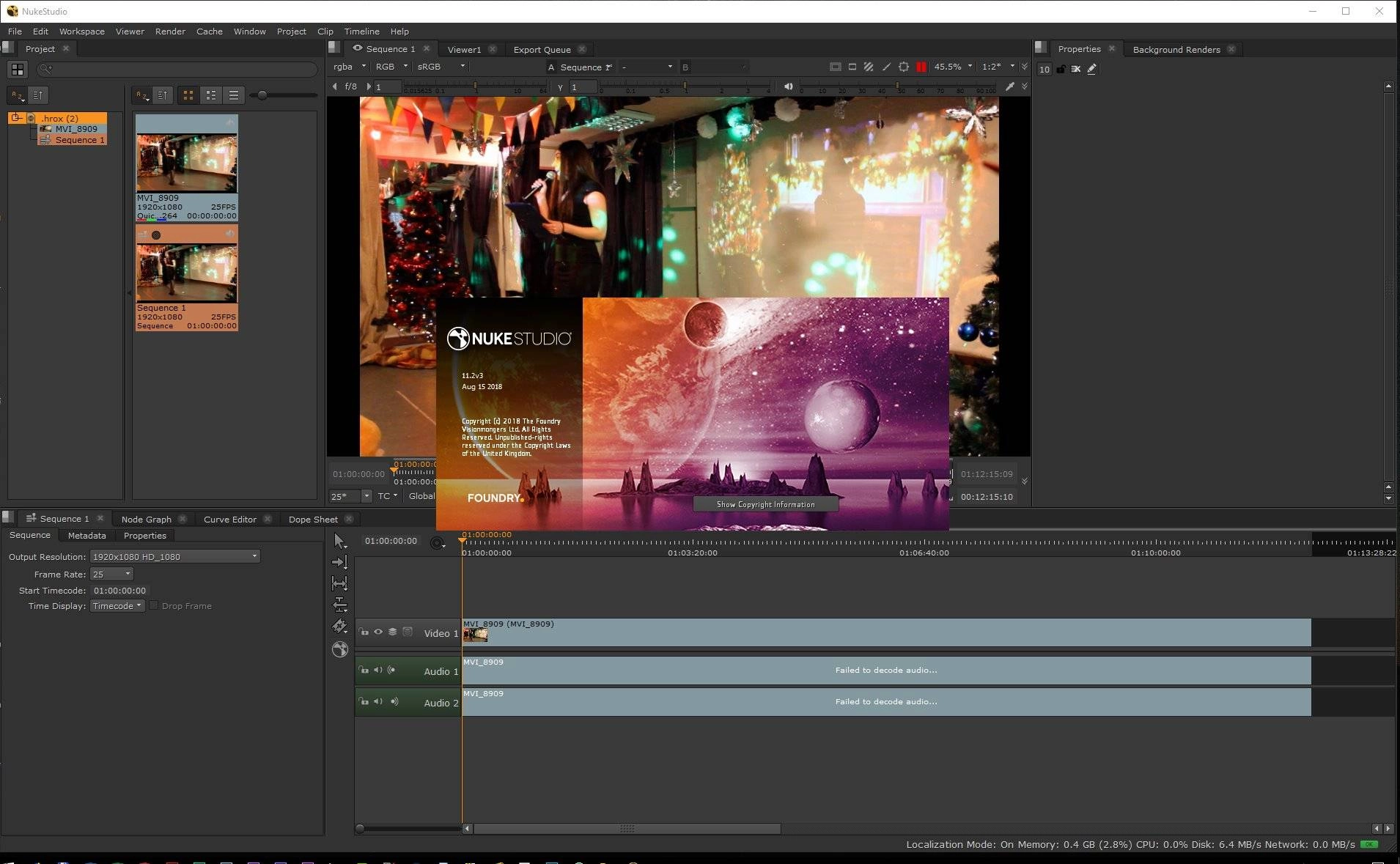Open the timeline snapping options target icon
1400x864 pixels.
tap(438, 543)
